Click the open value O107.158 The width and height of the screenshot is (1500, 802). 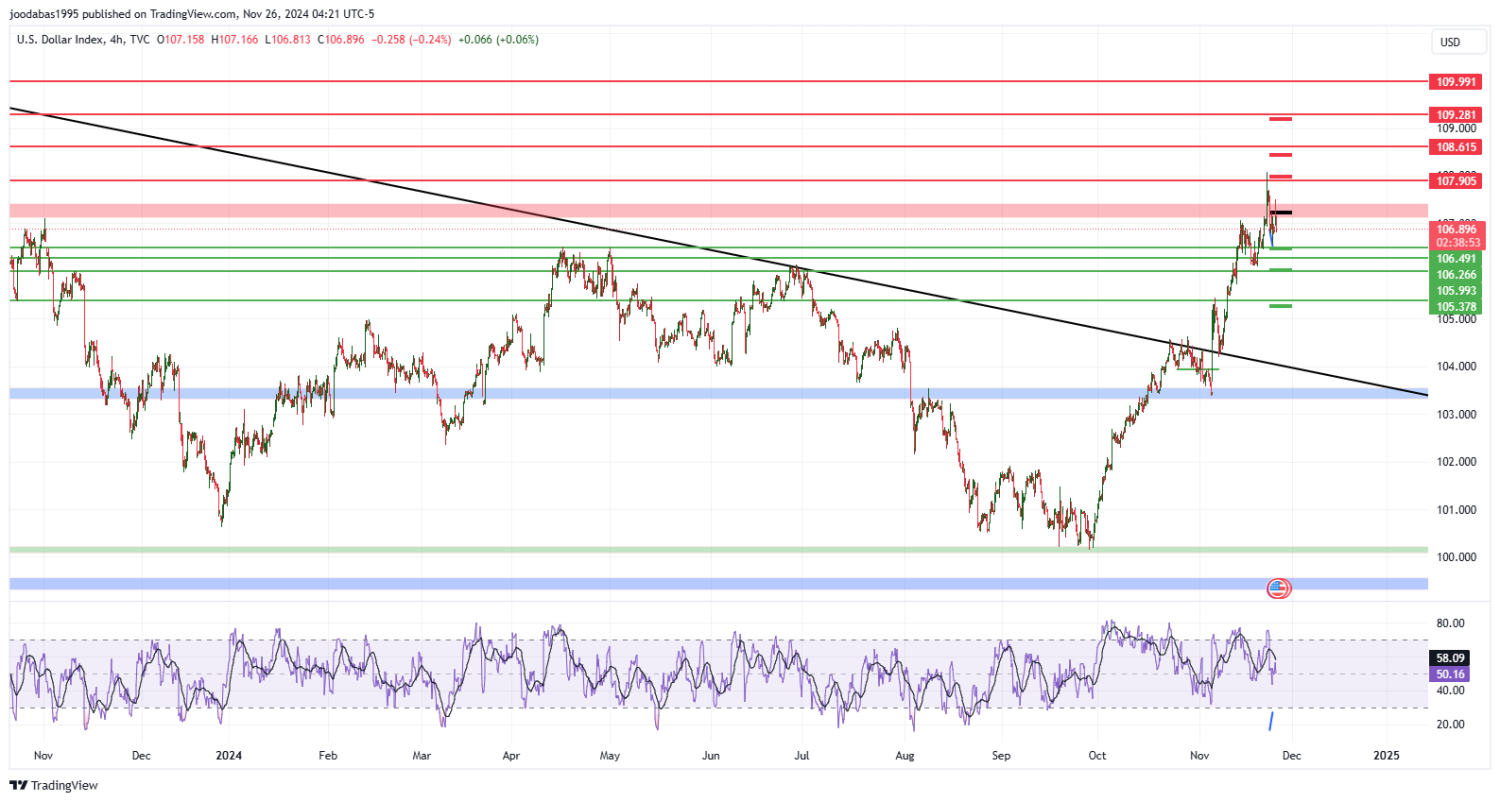click(180, 39)
